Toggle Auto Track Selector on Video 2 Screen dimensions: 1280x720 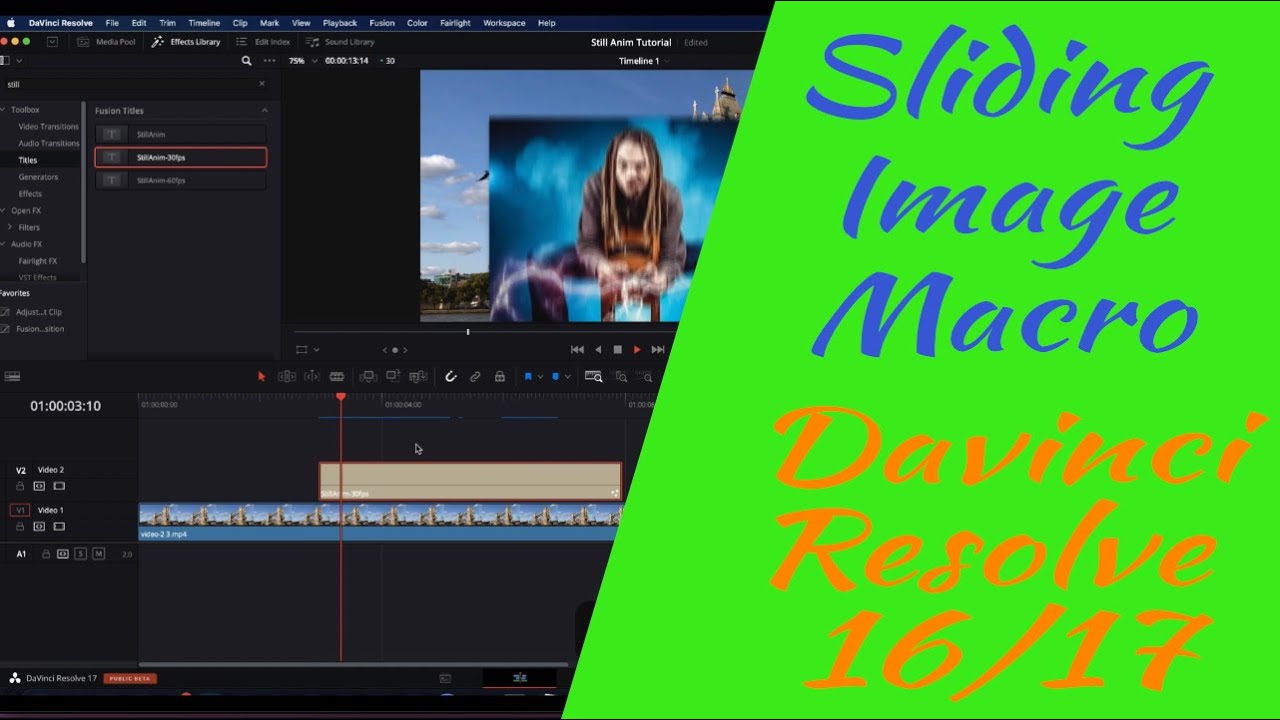tap(39, 486)
